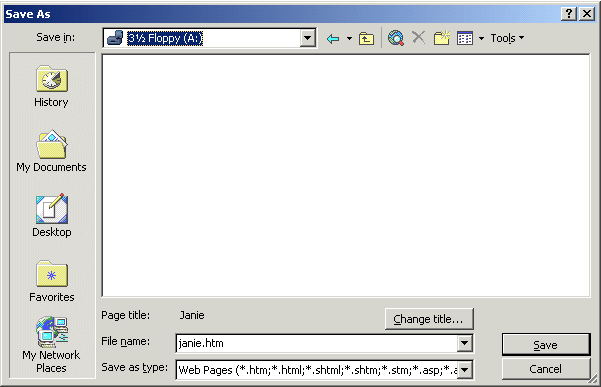Click the page title Janie text
The height and width of the screenshot is (387, 601).
point(192,315)
